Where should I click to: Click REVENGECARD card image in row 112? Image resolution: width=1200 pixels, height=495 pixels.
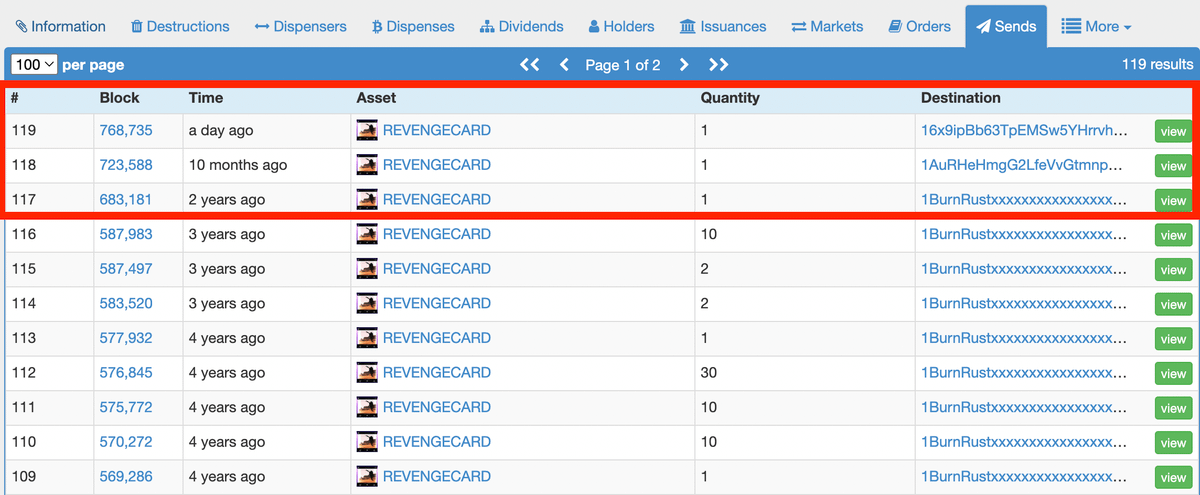[x=367, y=373]
